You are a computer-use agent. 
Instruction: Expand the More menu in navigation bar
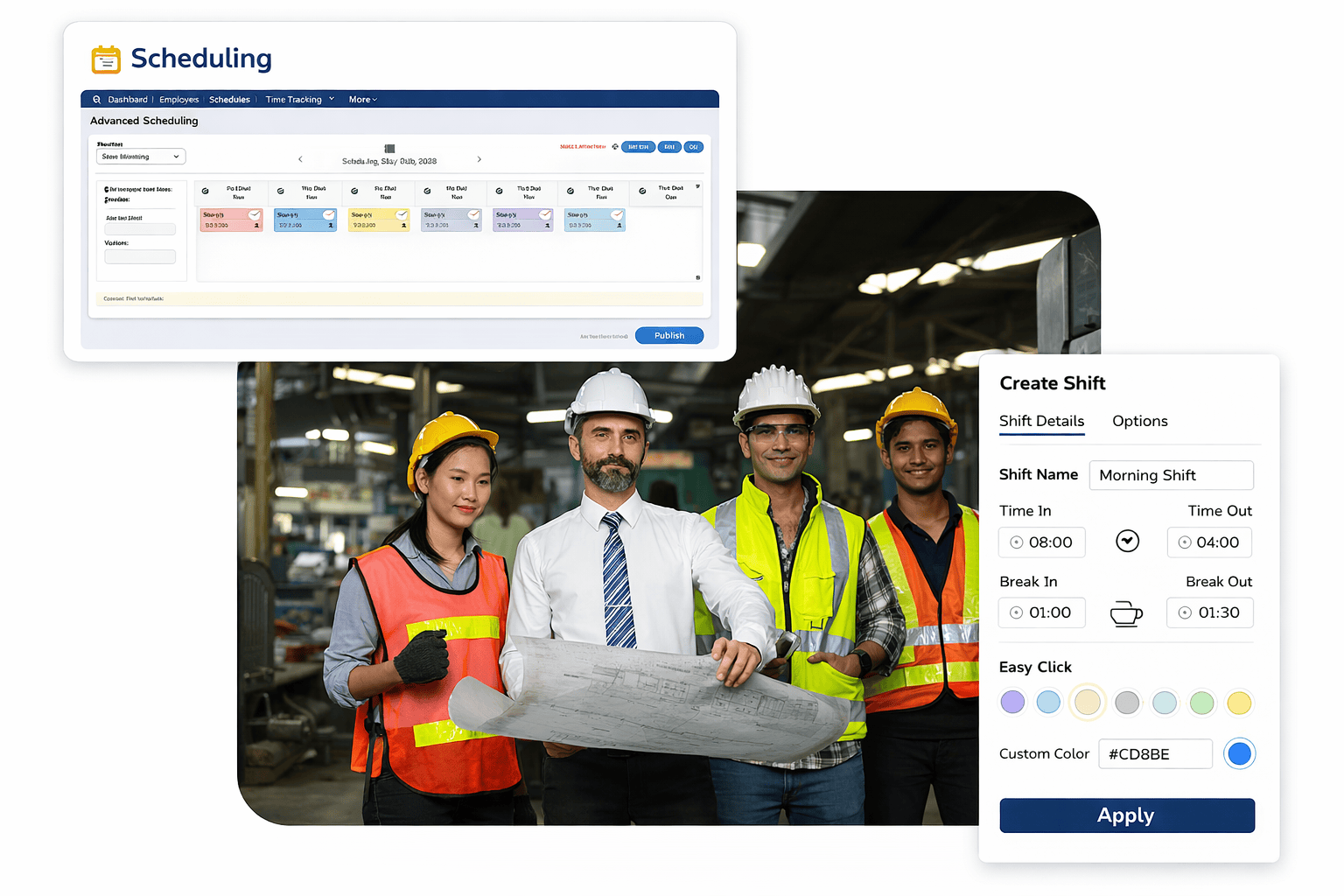(x=362, y=100)
